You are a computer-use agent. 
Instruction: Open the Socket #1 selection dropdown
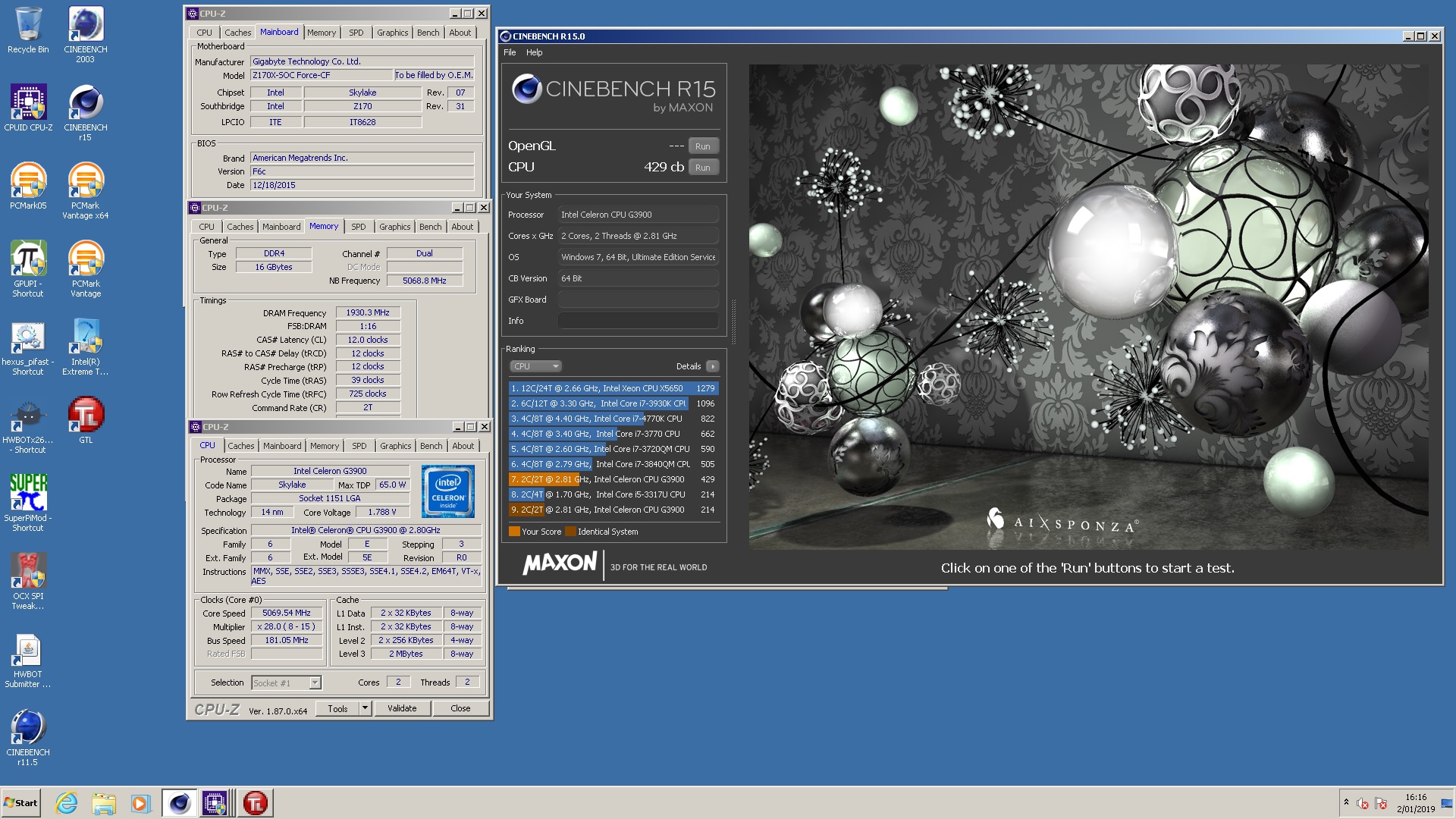tap(287, 682)
